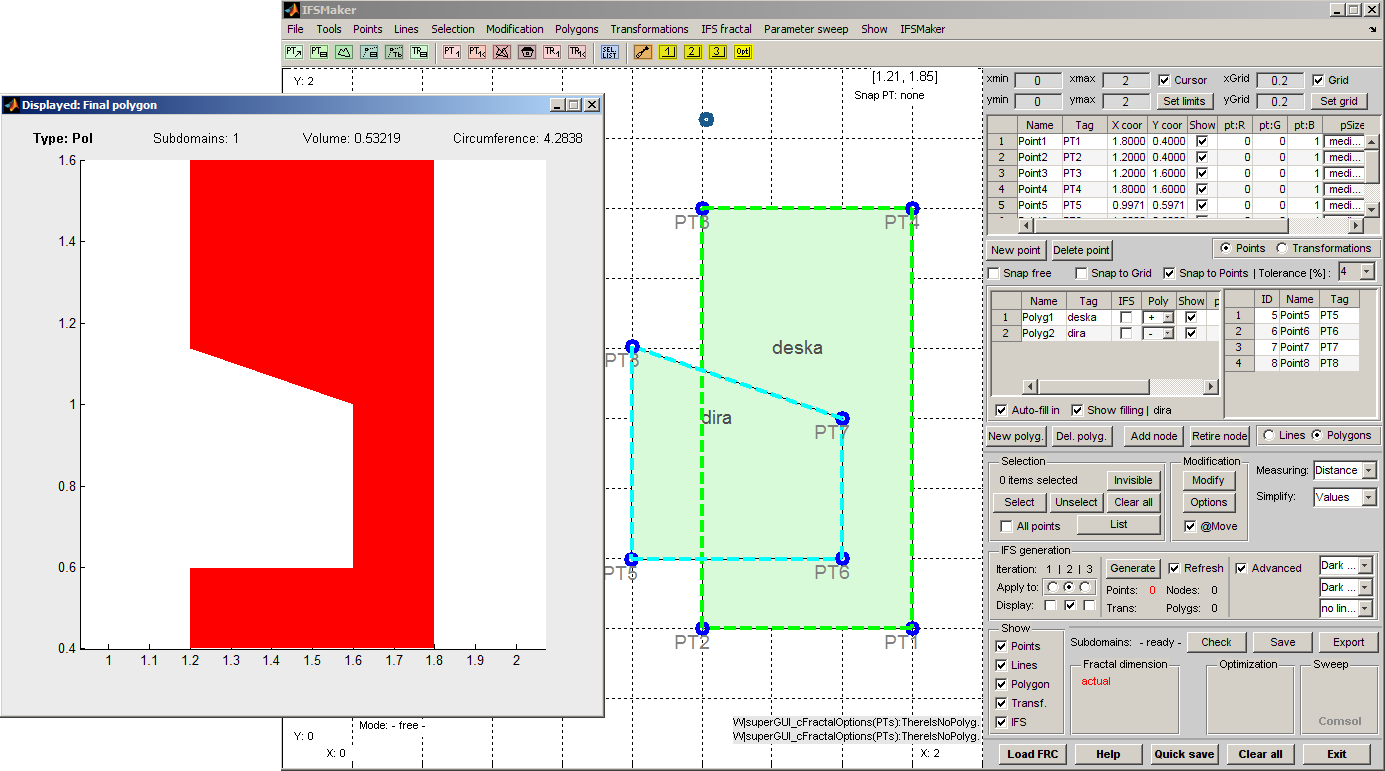
Task: Click the Set limits button
Action: (x=1184, y=101)
